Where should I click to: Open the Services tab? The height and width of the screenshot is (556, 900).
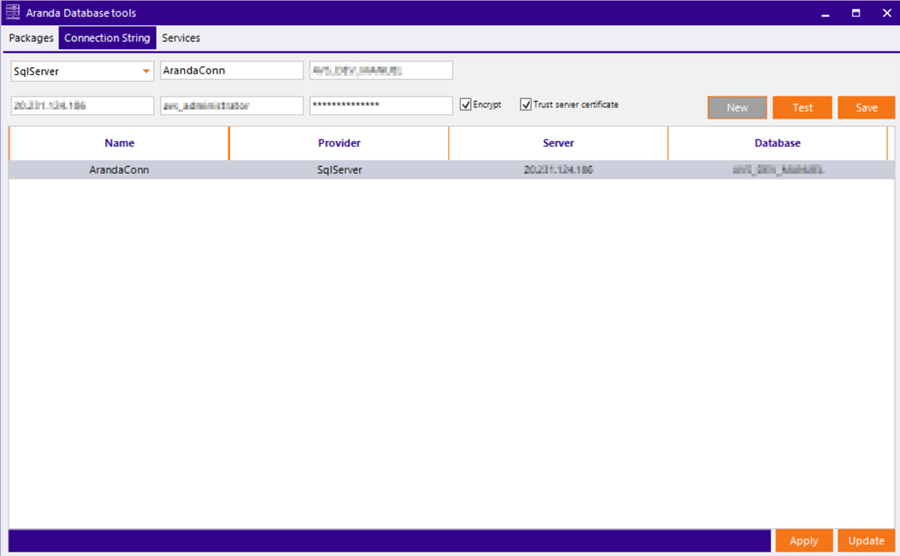(x=181, y=38)
